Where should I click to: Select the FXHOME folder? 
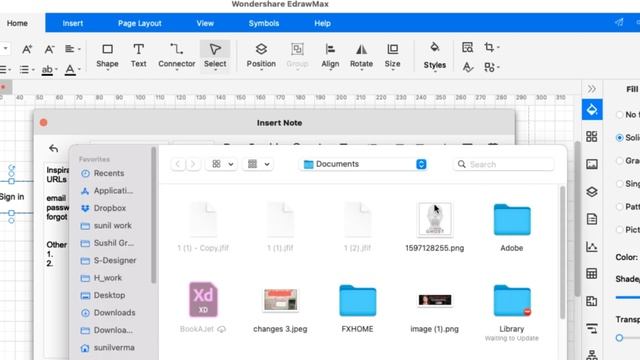click(x=357, y=300)
